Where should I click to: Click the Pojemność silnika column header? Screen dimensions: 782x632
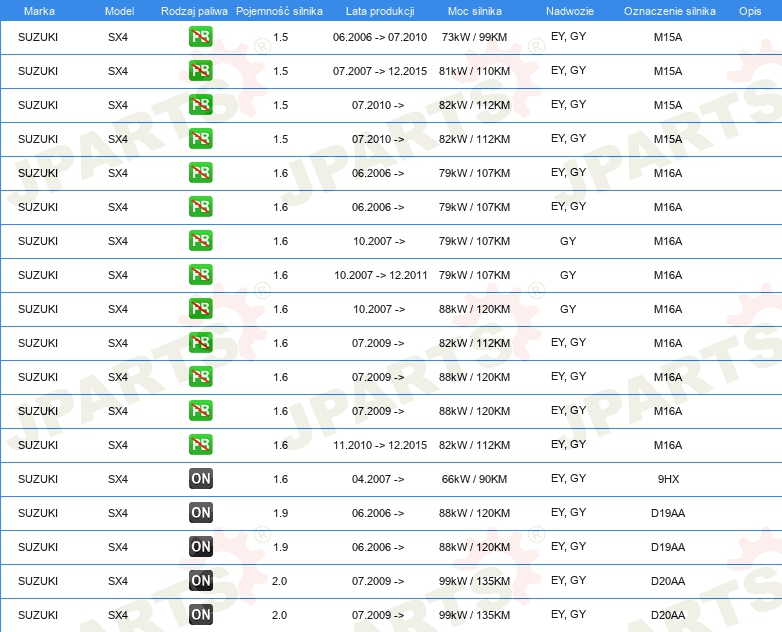pyautogui.click(x=279, y=11)
